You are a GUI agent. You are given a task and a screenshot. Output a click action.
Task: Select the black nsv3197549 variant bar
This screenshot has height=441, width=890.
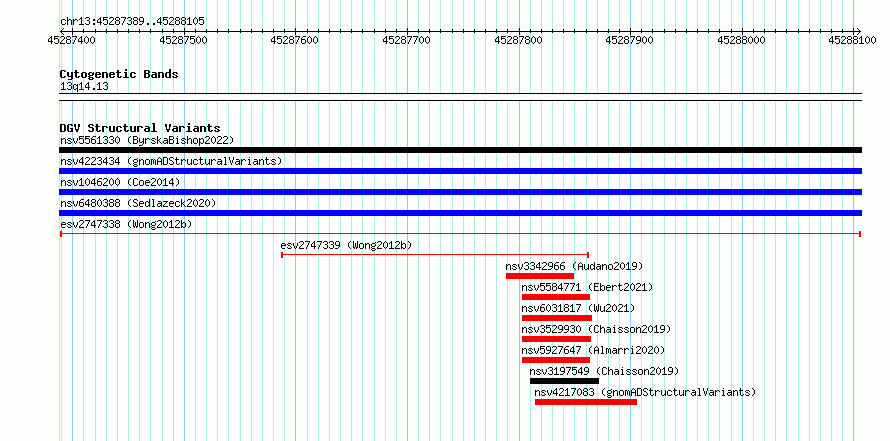point(564,381)
